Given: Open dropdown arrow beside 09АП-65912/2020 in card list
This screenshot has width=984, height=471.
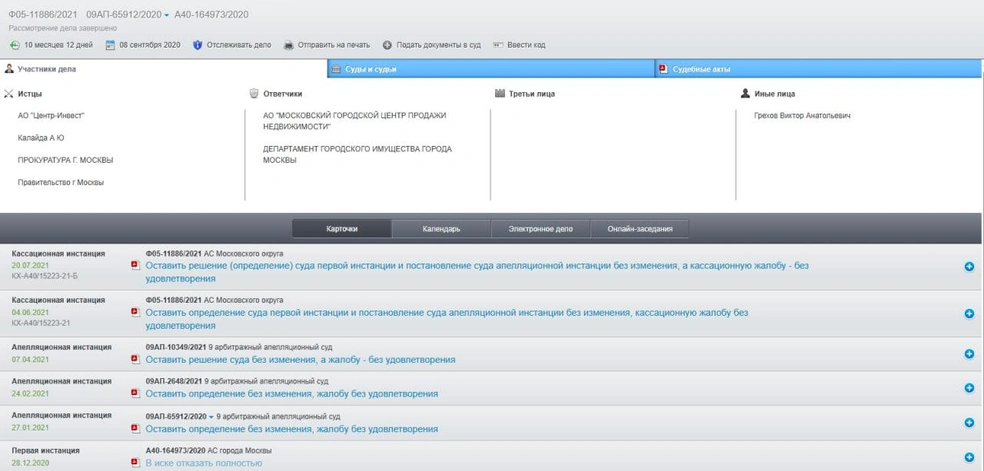Looking at the screenshot, I should pos(211,416).
